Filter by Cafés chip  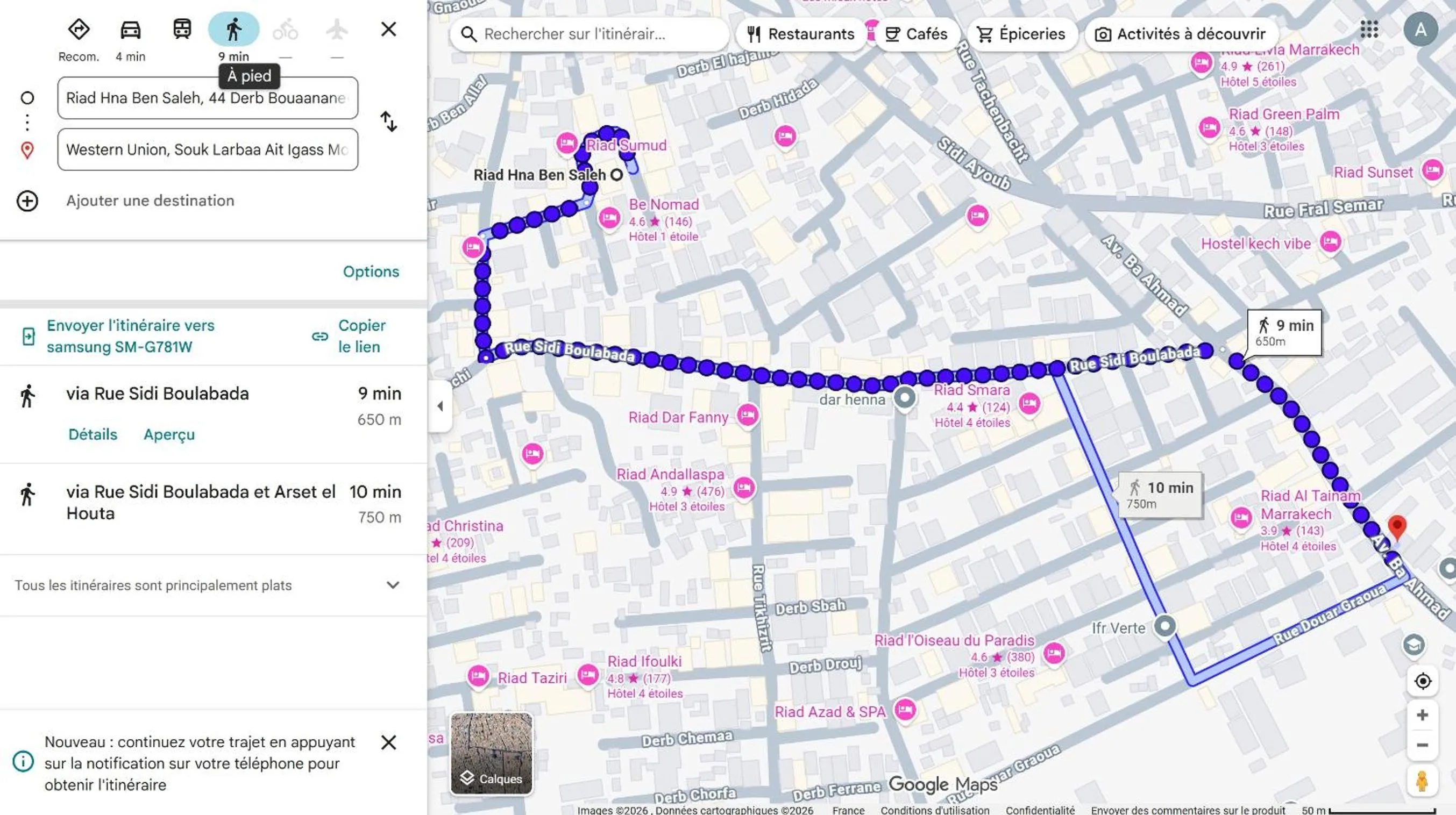click(x=916, y=34)
